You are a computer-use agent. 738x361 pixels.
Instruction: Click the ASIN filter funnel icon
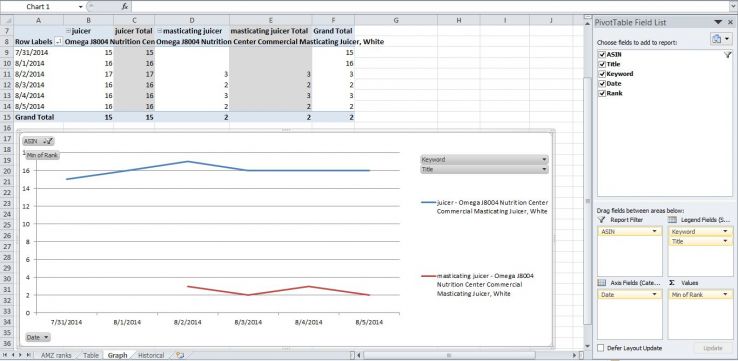point(727,55)
